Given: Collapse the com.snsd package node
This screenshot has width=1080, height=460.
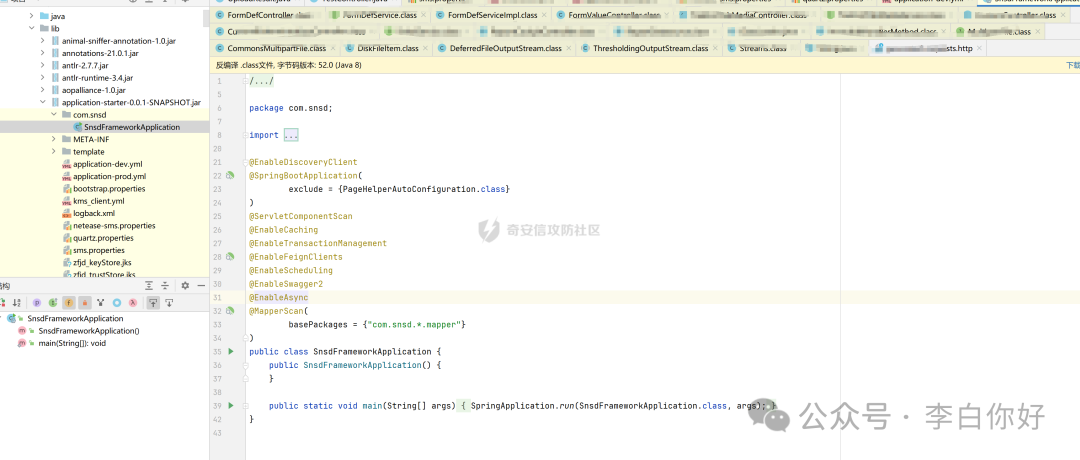Looking at the screenshot, I should tap(54, 115).
